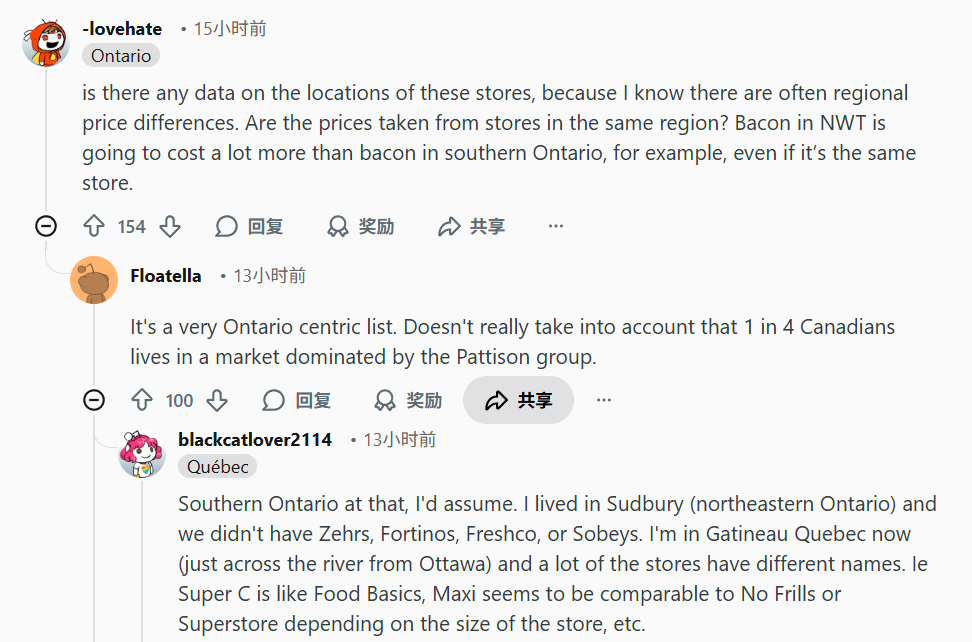Screen dimensions: 972x642
Task: Give award to -lovehate's comment
Action: [361, 227]
